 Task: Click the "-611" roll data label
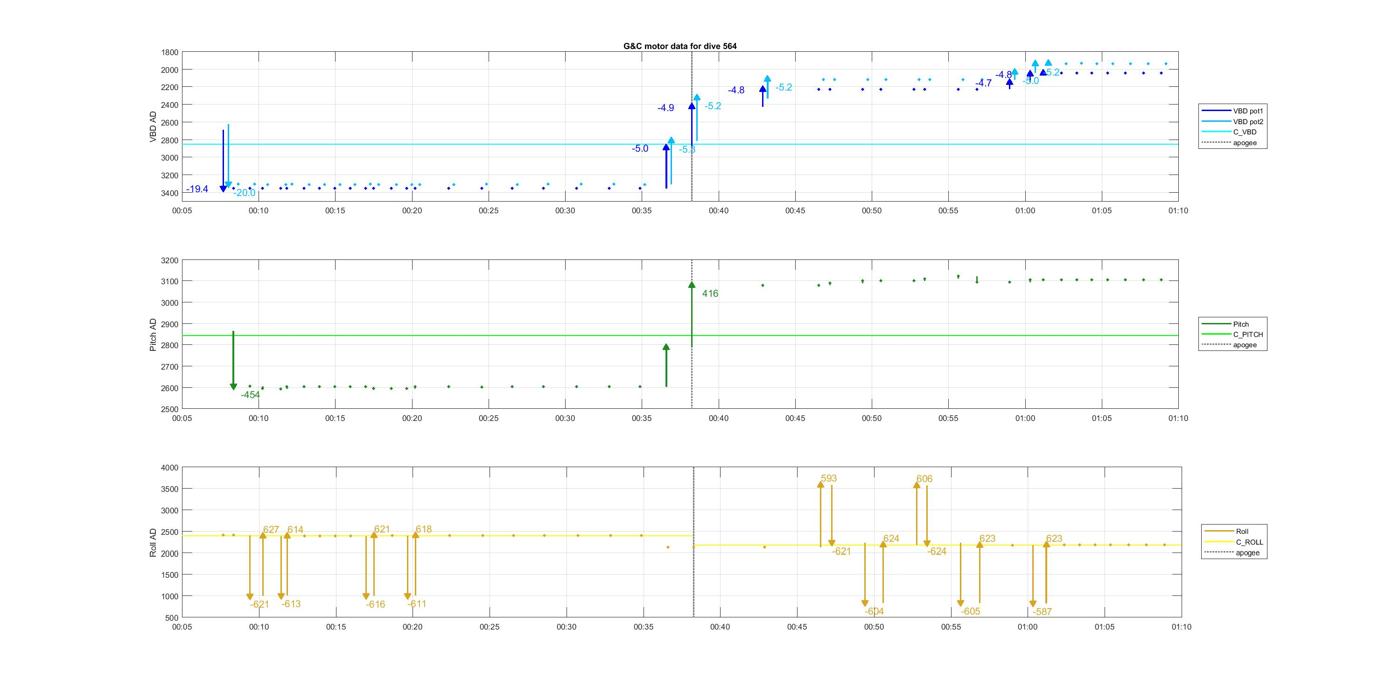tap(417, 604)
